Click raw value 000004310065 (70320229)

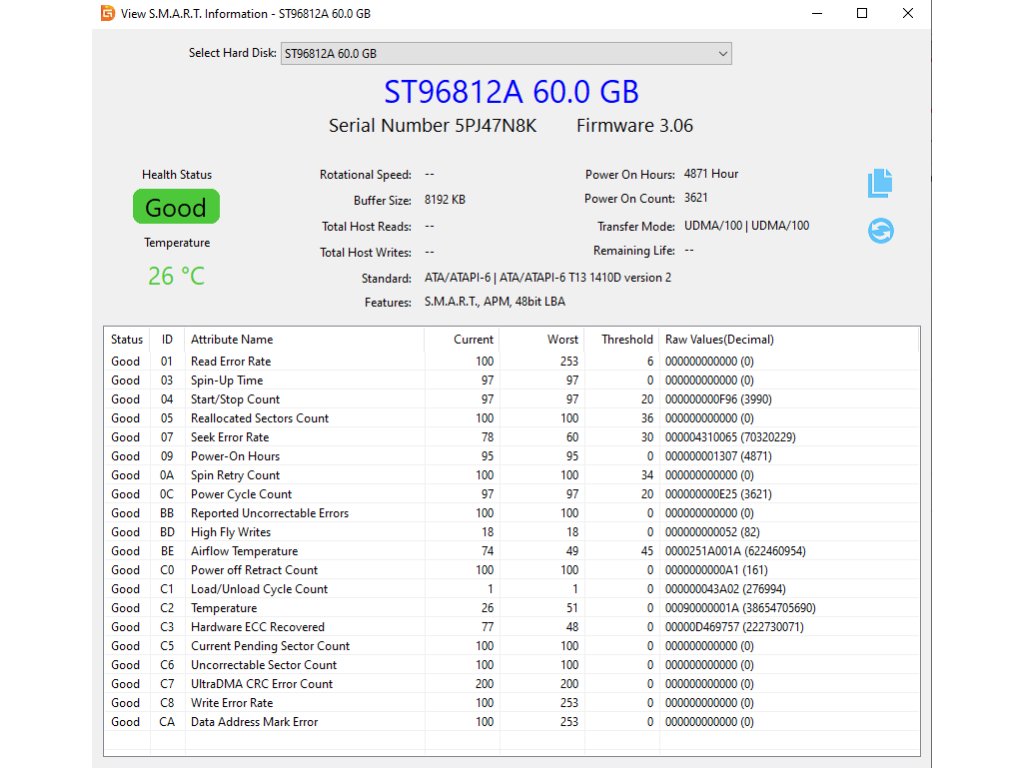[730, 437]
